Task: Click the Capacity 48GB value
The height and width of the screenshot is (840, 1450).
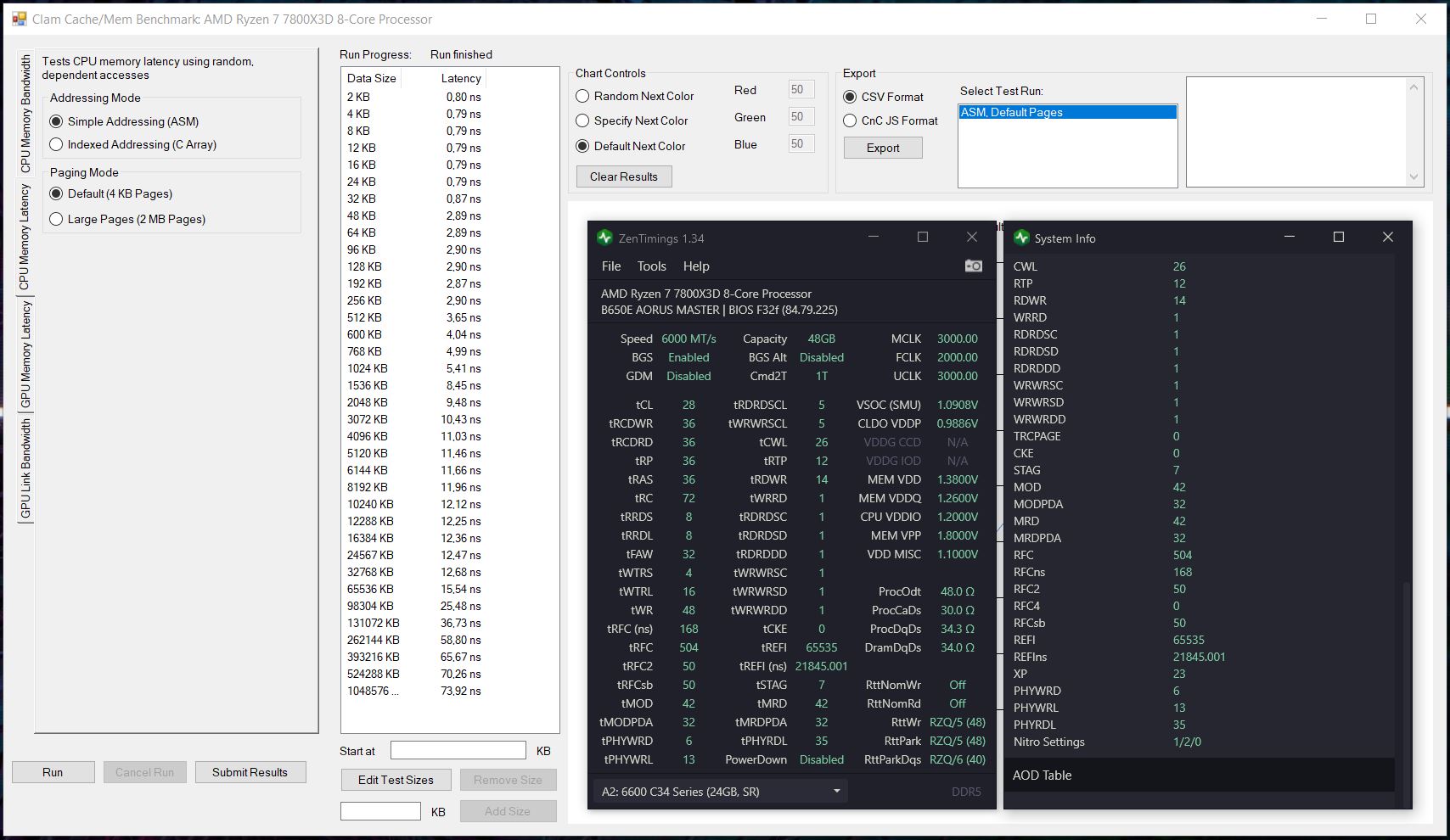Action: click(822, 339)
